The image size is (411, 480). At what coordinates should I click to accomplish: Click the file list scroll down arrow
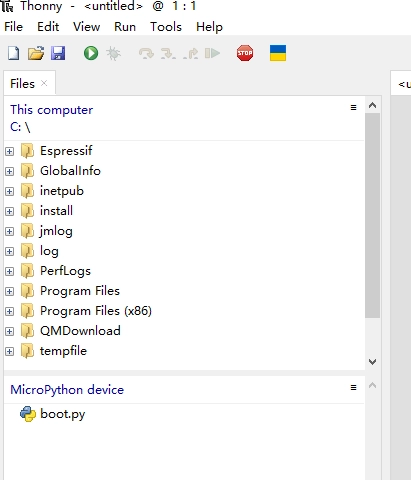tap(373, 362)
